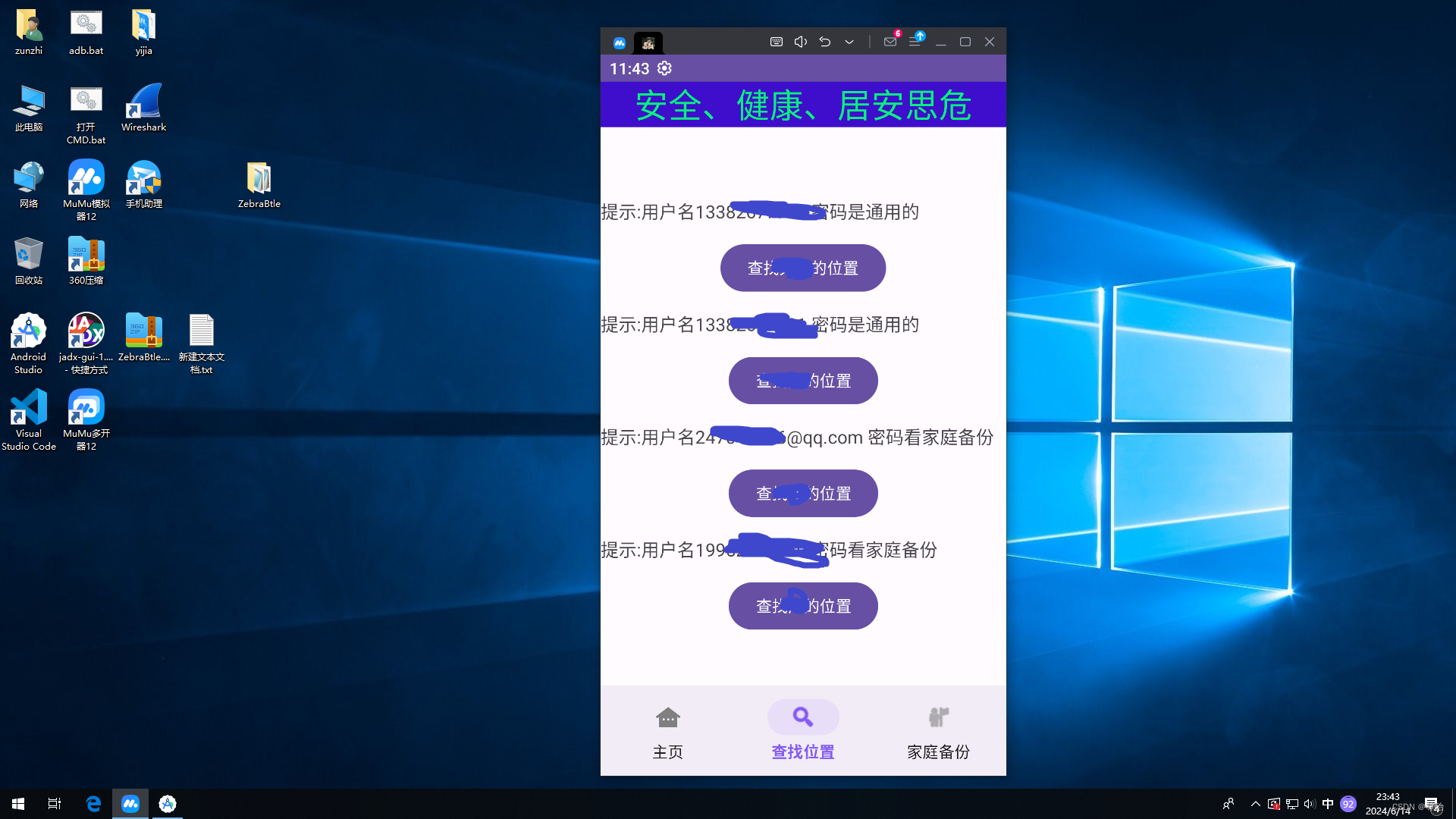
Task: Open MuMu keyboard mapping icon
Action: 776,42
